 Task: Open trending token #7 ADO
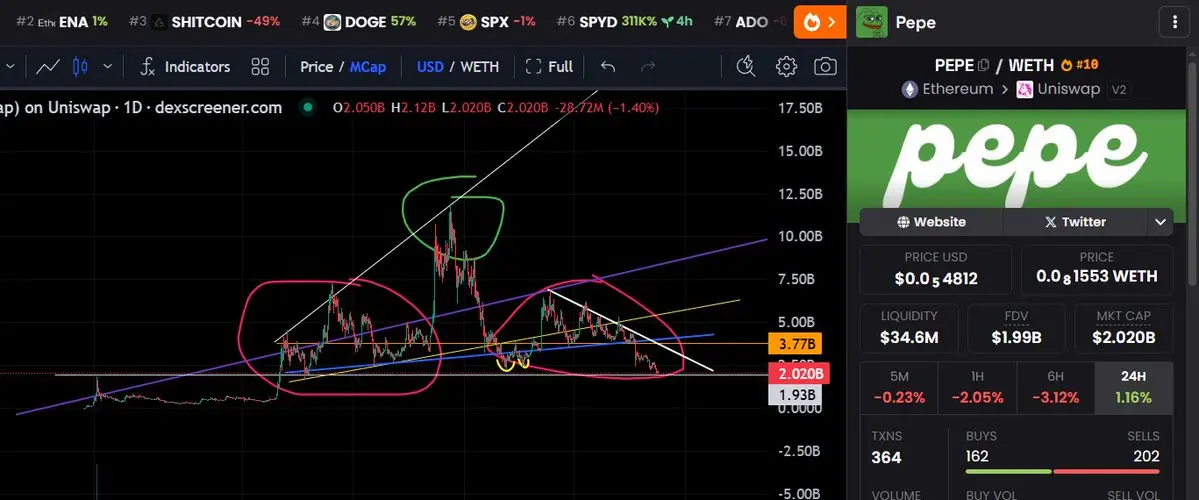tap(750, 21)
